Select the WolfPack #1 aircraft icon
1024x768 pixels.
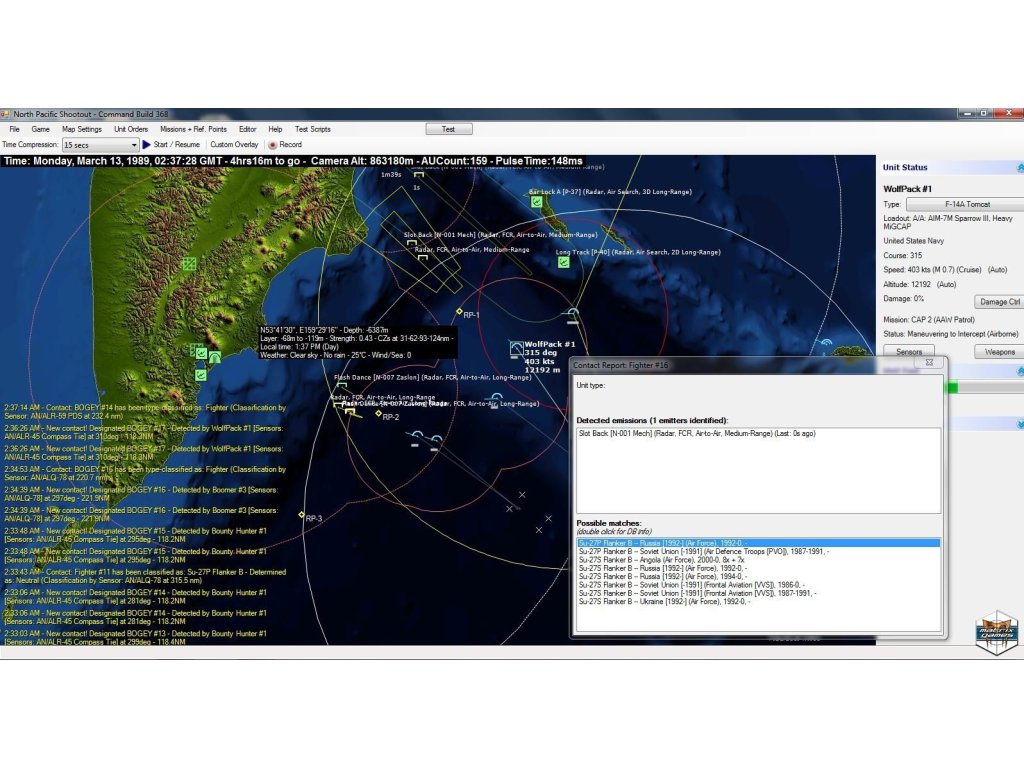[x=516, y=348]
